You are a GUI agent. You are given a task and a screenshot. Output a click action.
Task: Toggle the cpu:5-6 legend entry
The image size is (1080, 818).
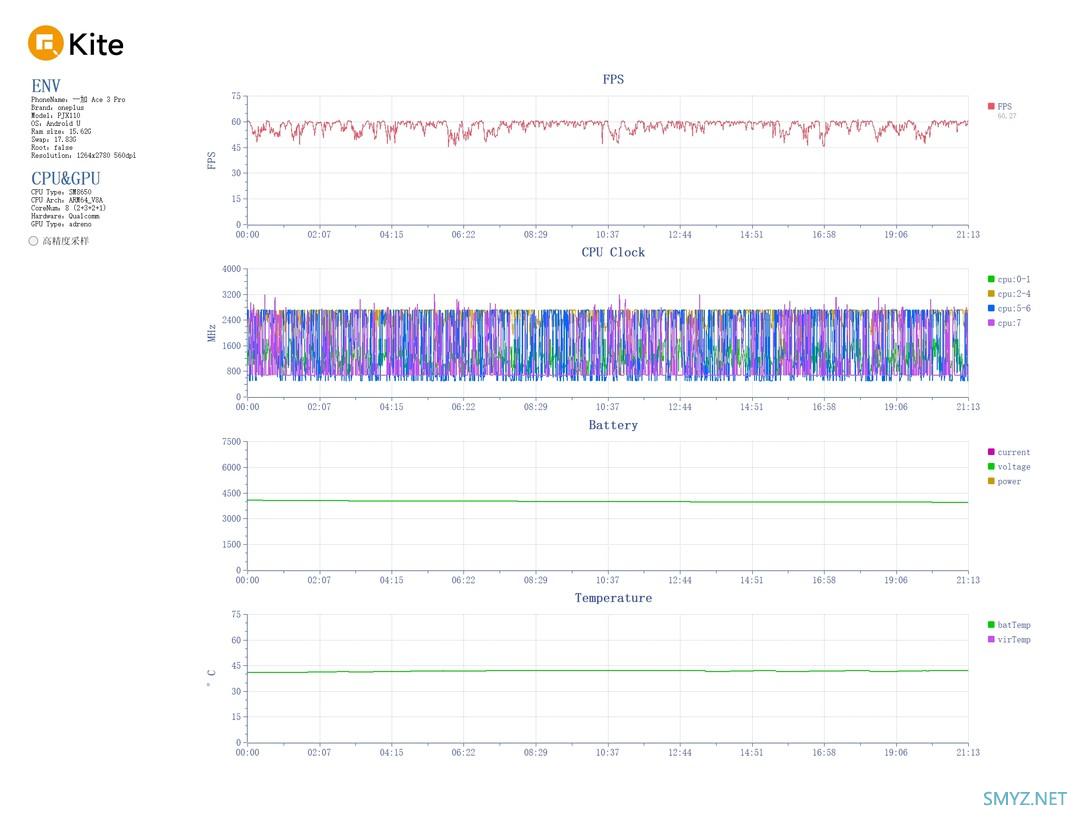click(x=1008, y=308)
